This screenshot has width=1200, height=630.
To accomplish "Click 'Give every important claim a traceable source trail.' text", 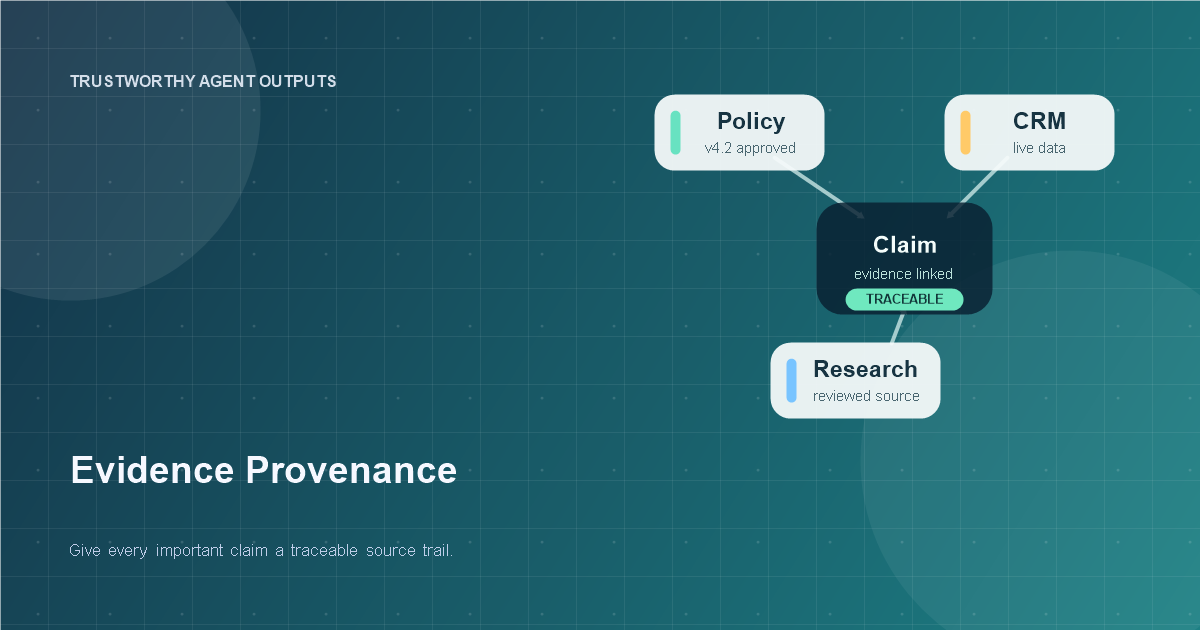I will pyautogui.click(x=261, y=551).
